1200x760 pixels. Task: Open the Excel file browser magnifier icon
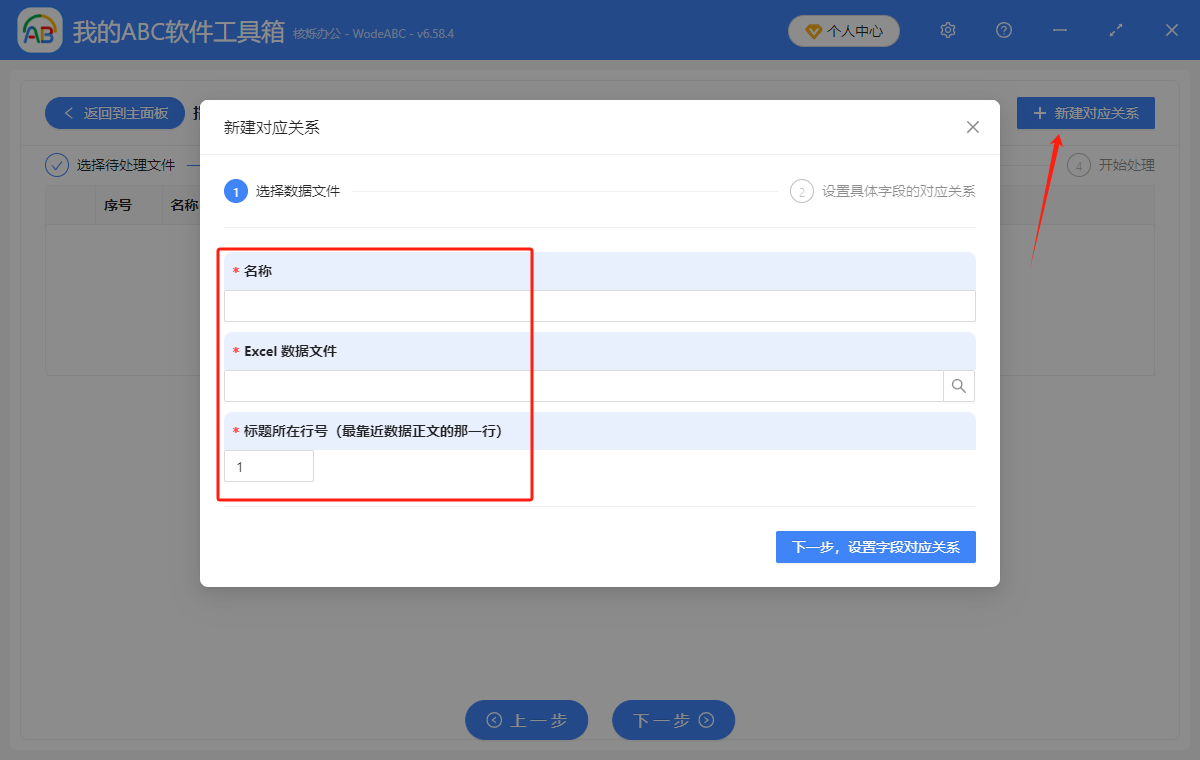click(959, 386)
